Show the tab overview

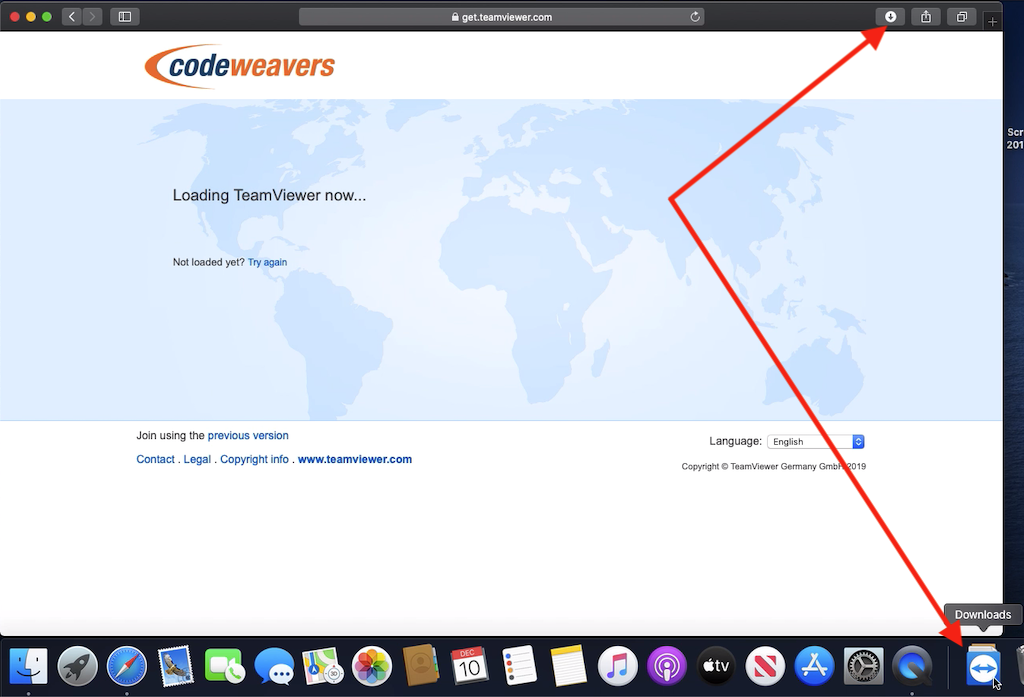(x=962, y=17)
